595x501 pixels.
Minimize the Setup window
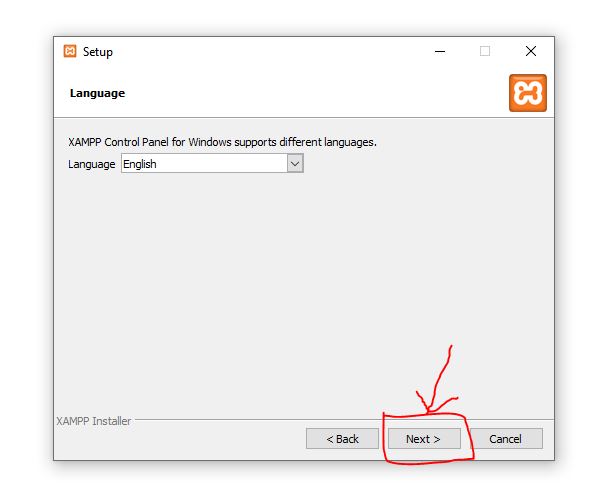point(440,51)
